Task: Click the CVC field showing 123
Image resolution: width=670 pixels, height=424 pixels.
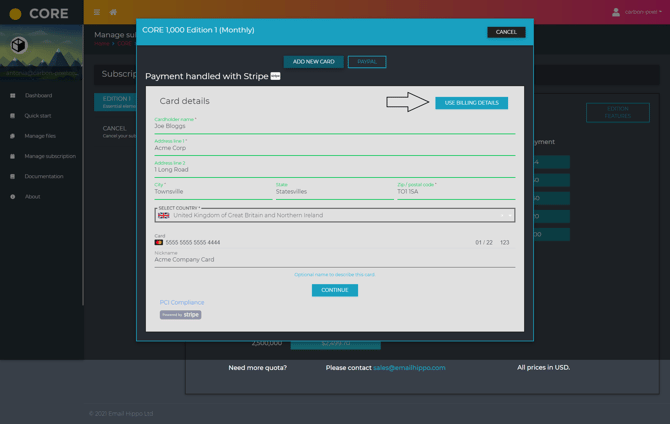Action: pos(505,242)
